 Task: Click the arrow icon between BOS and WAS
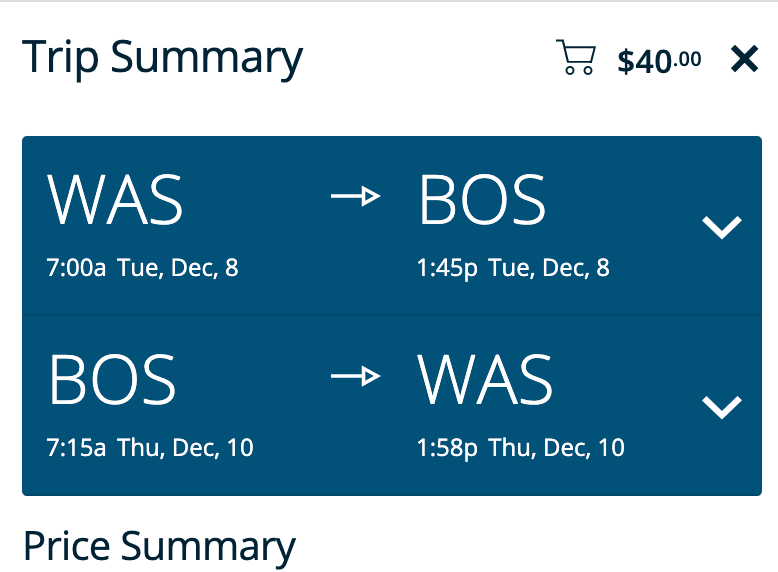point(355,377)
